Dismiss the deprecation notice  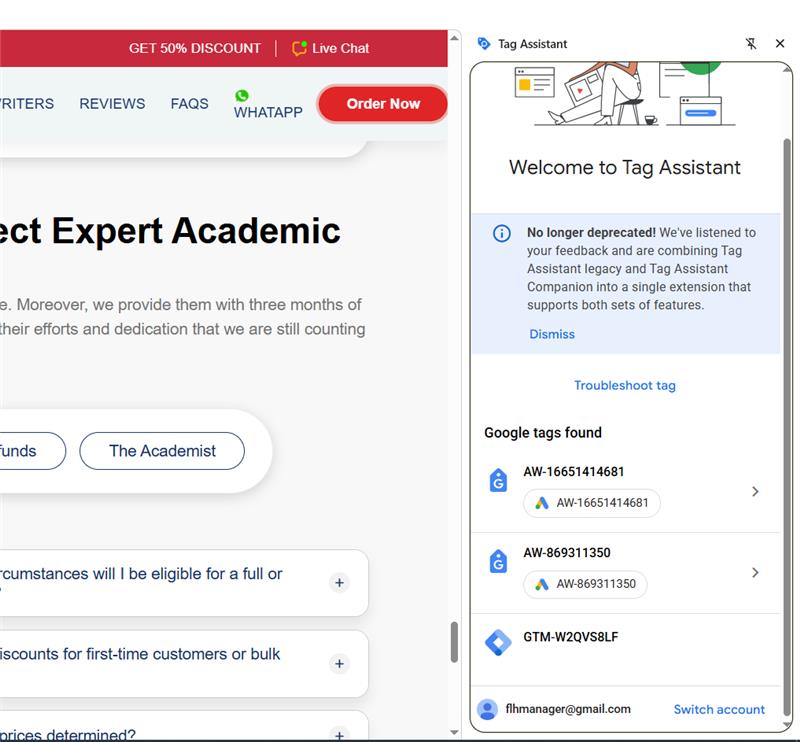pyautogui.click(x=552, y=334)
